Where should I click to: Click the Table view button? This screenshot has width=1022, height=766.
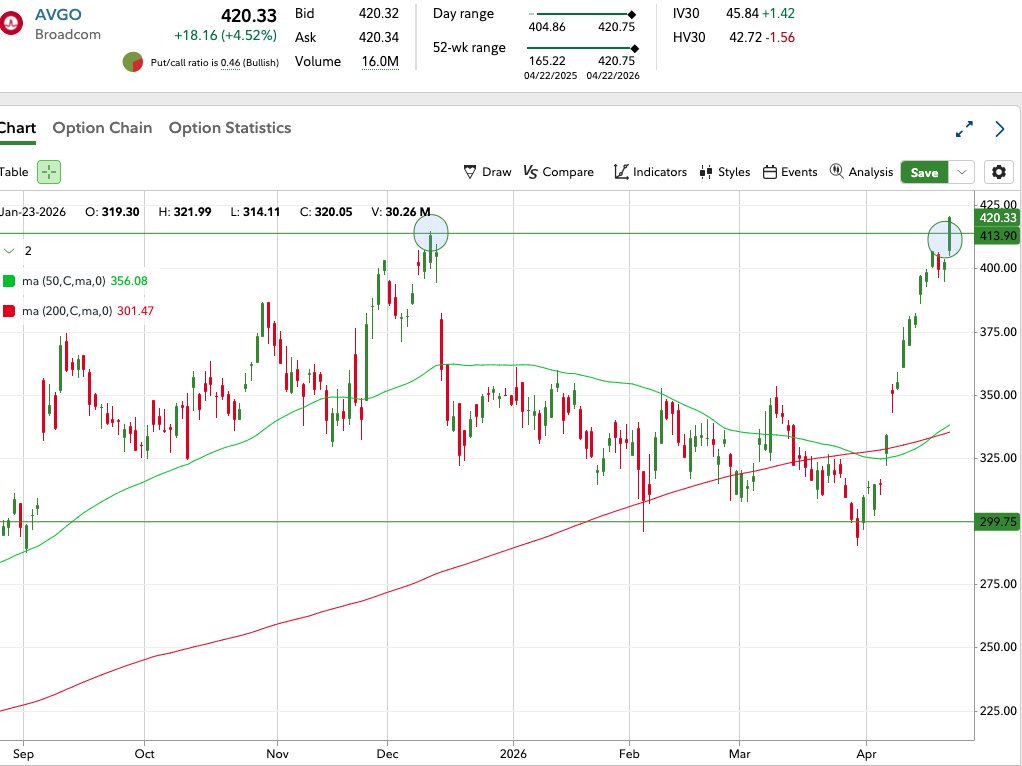(14, 172)
